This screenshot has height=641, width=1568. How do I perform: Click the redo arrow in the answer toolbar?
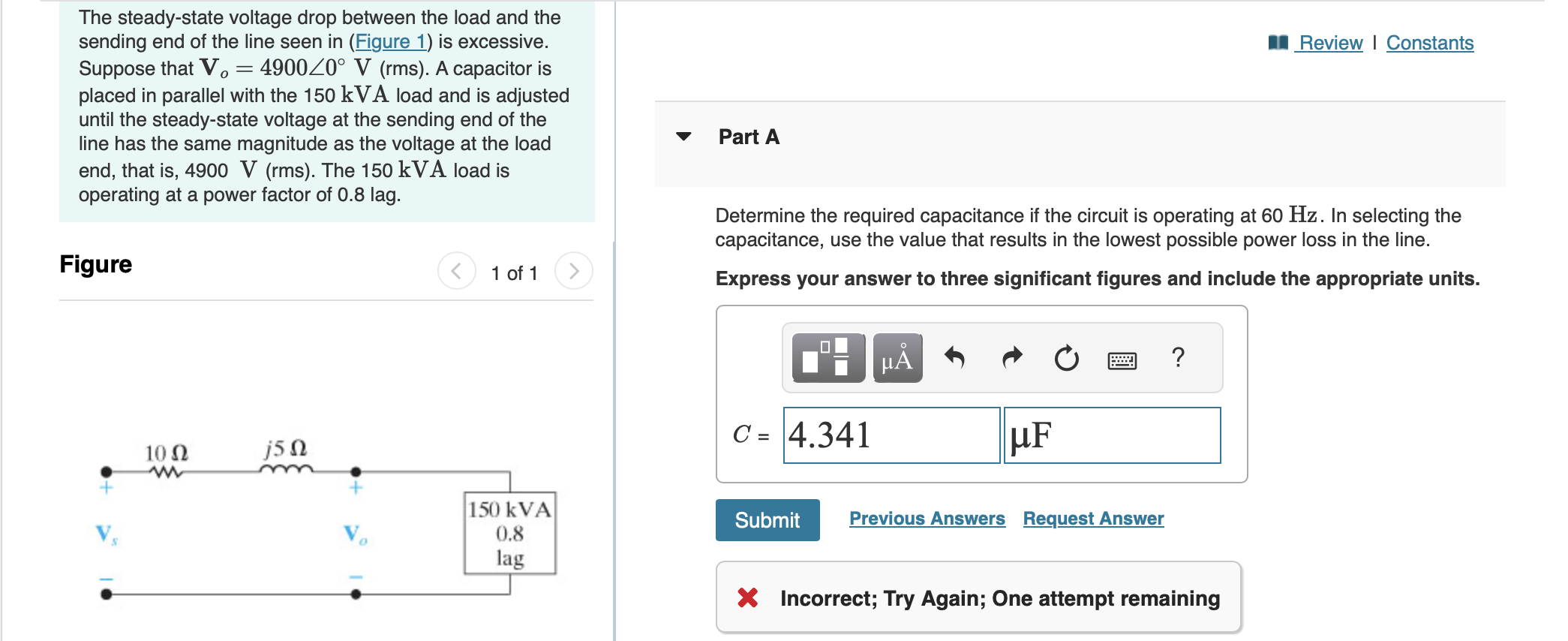1011,358
